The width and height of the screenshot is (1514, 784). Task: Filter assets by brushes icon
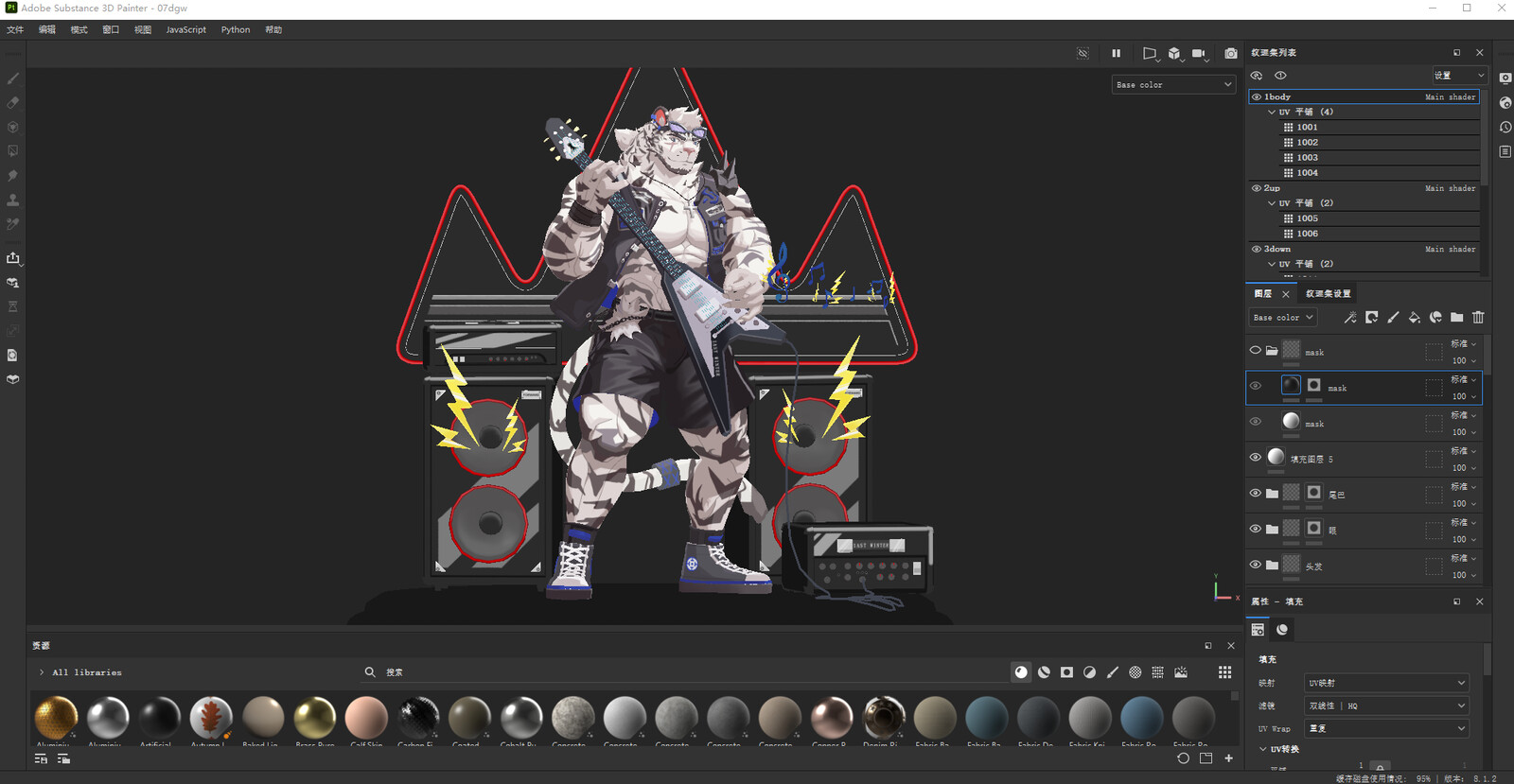(1113, 672)
